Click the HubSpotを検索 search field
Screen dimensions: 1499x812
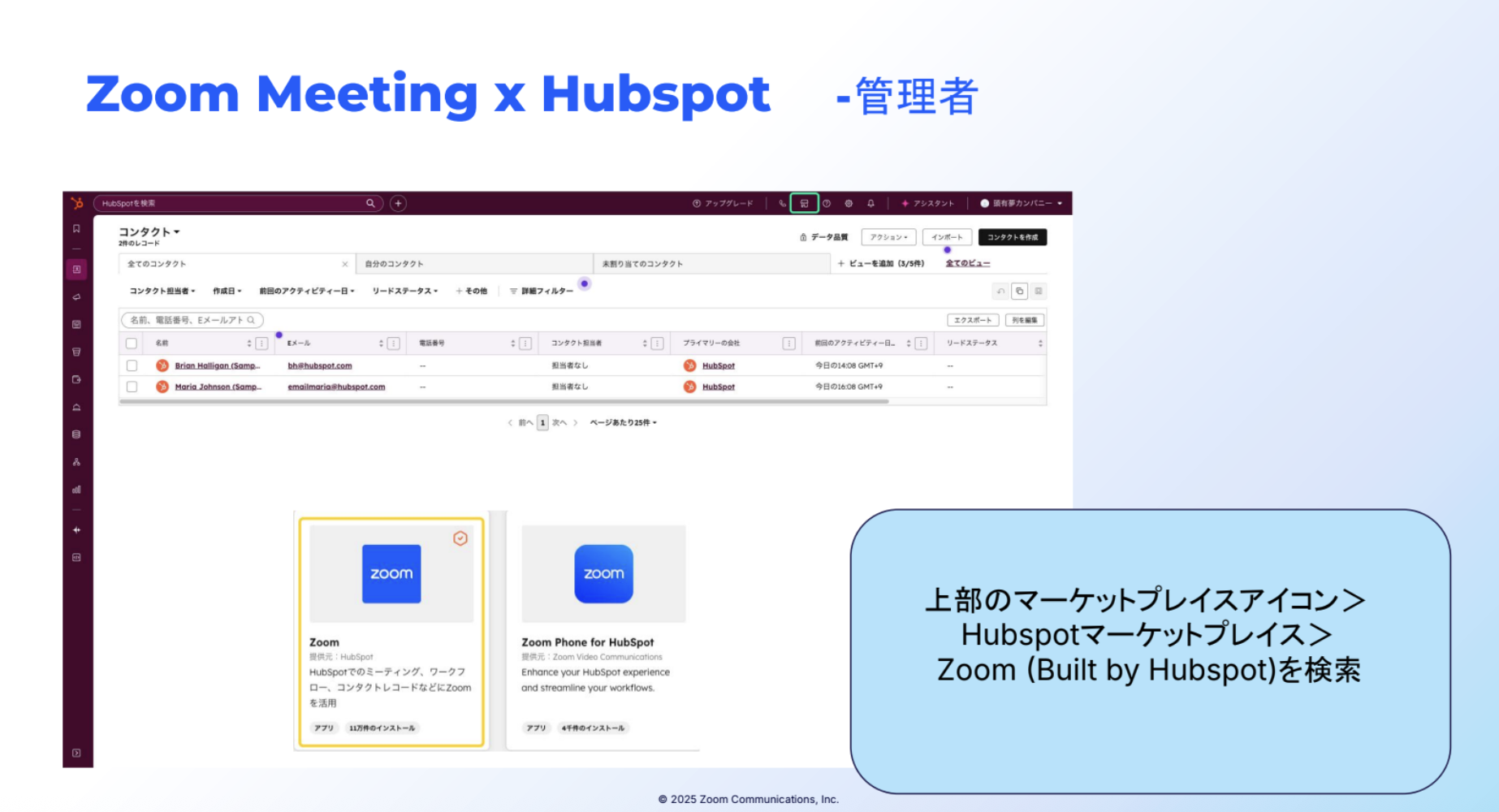[231, 203]
